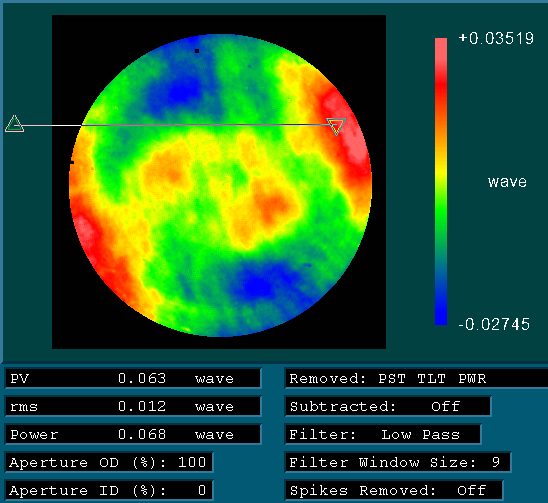Click the color scale bar legend
Image resolution: width=548 pixels, height=503 pixels.
(x=441, y=181)
